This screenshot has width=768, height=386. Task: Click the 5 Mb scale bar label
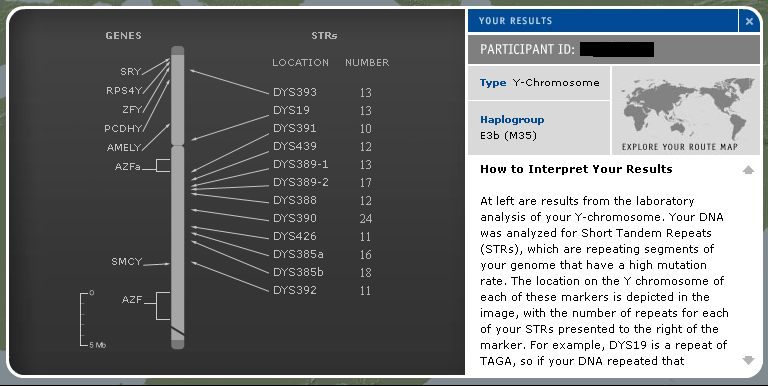[97, 345]
